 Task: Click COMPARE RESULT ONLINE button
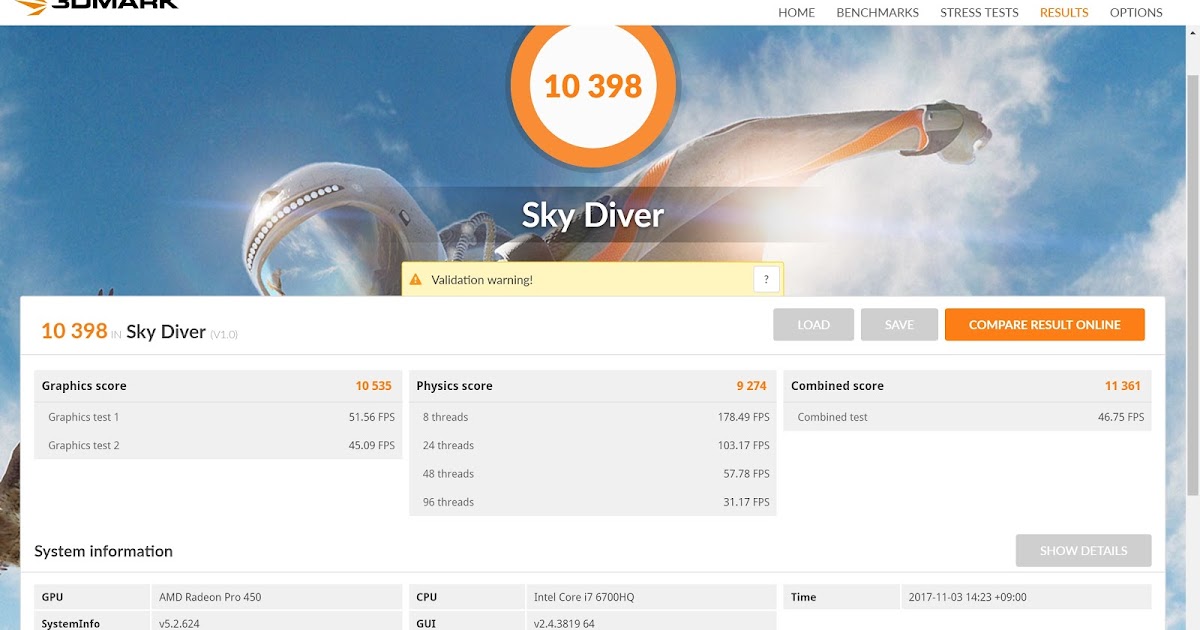coord(1045,325)
